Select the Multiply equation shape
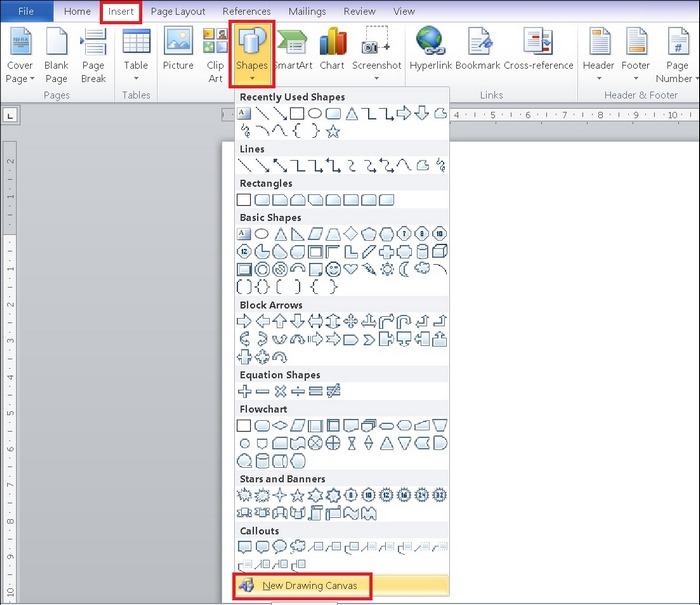This screenshot has height=605, width=700. tap(280, 391)
